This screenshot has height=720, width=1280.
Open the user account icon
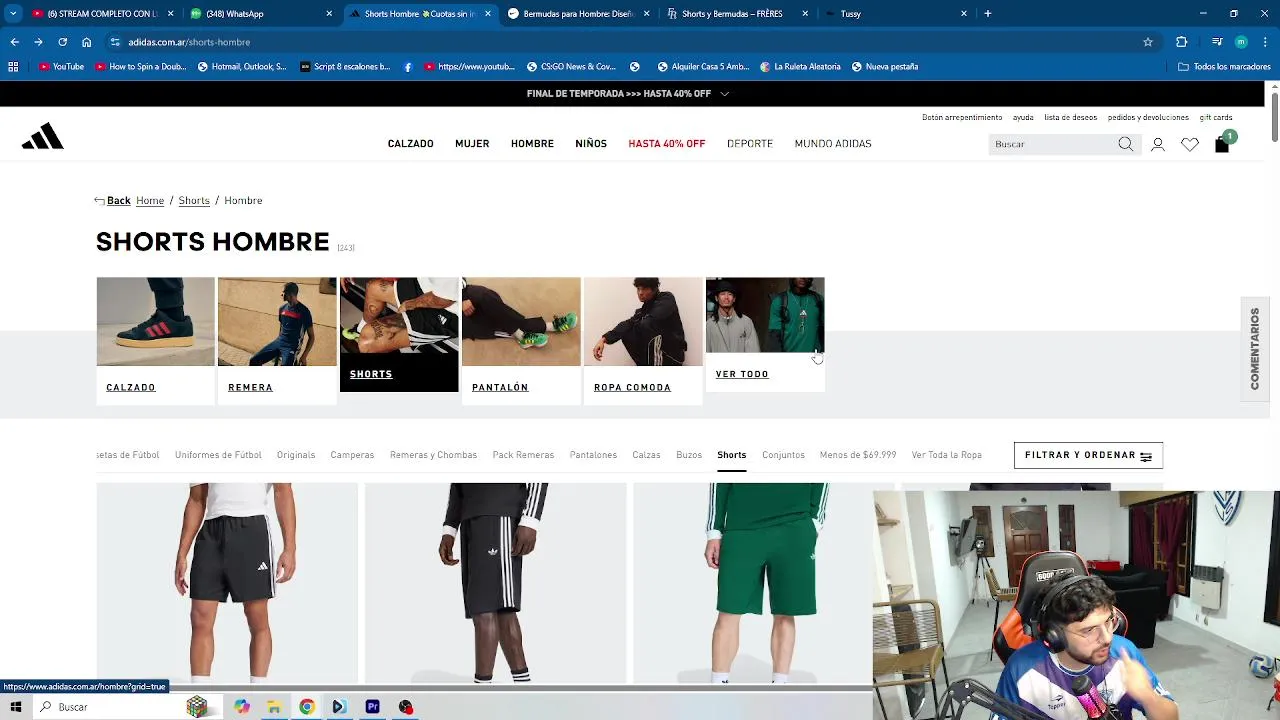pyautogui.click(x=1158, y=144)
